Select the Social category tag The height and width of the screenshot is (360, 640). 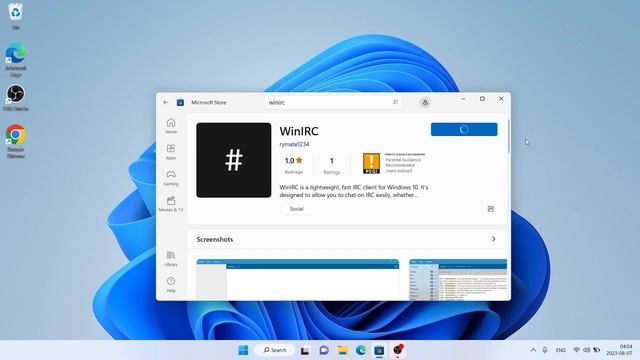point(296,209)
